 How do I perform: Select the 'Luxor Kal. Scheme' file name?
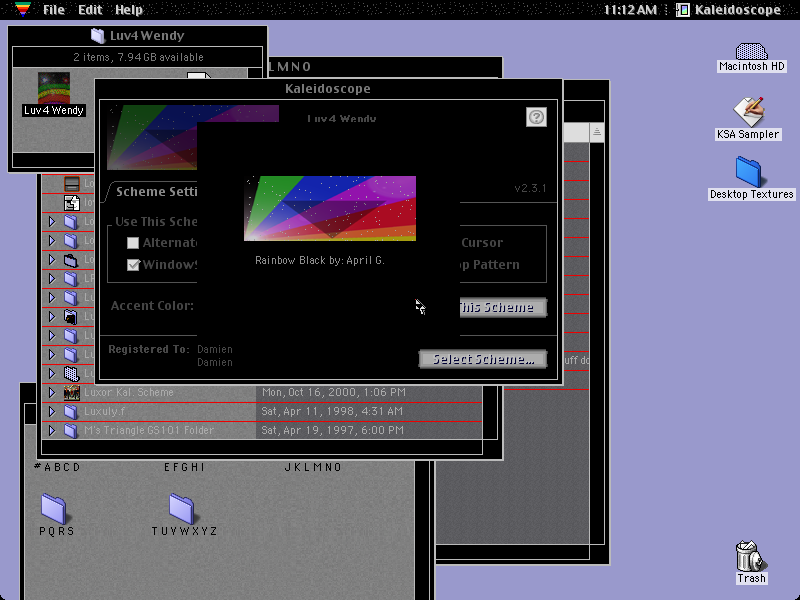(x=129, y=392)
